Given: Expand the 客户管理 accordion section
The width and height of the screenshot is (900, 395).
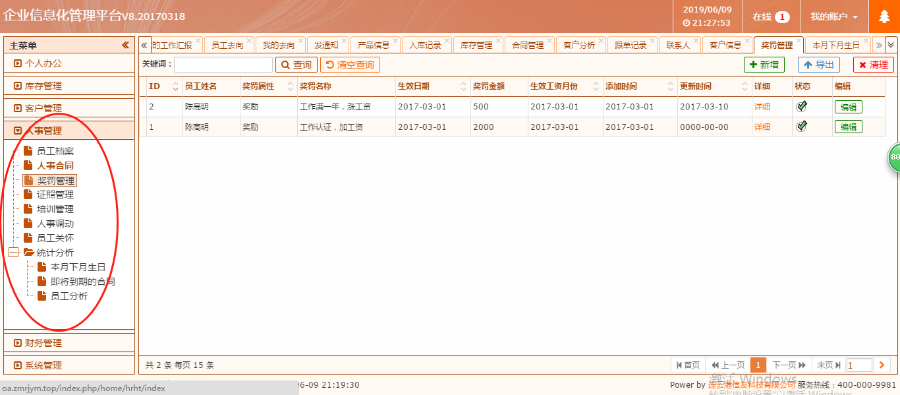Looking at the screenshot, I should pyautogui.click(x=69, y=108).
